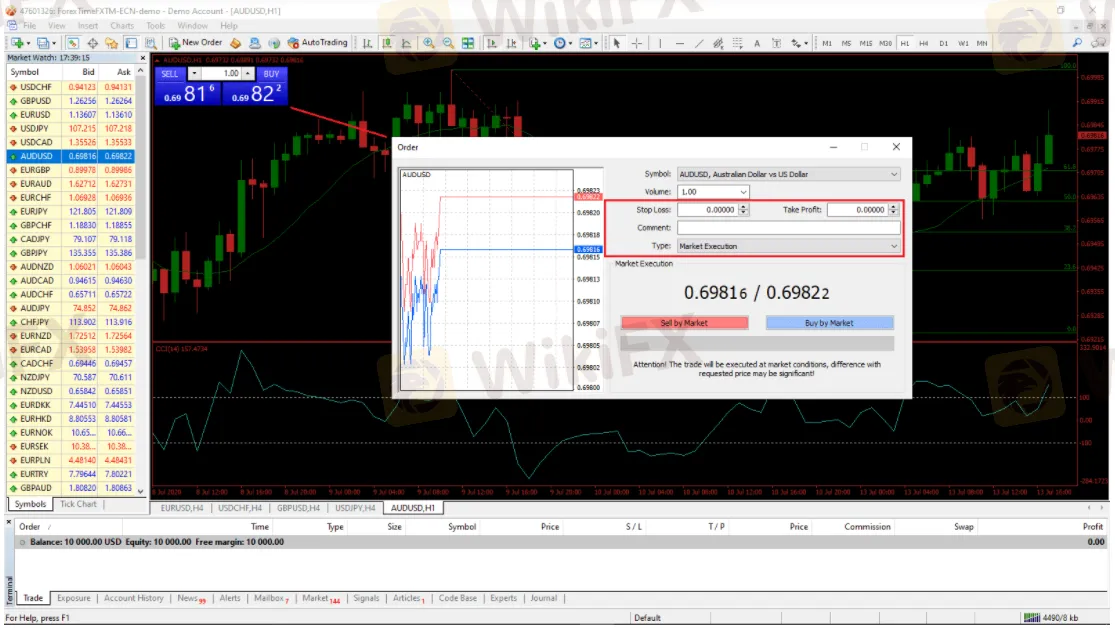Select the Equidistant Channel tool
Viewport: 1115px width, 630px height.
(x=718, y=43)
